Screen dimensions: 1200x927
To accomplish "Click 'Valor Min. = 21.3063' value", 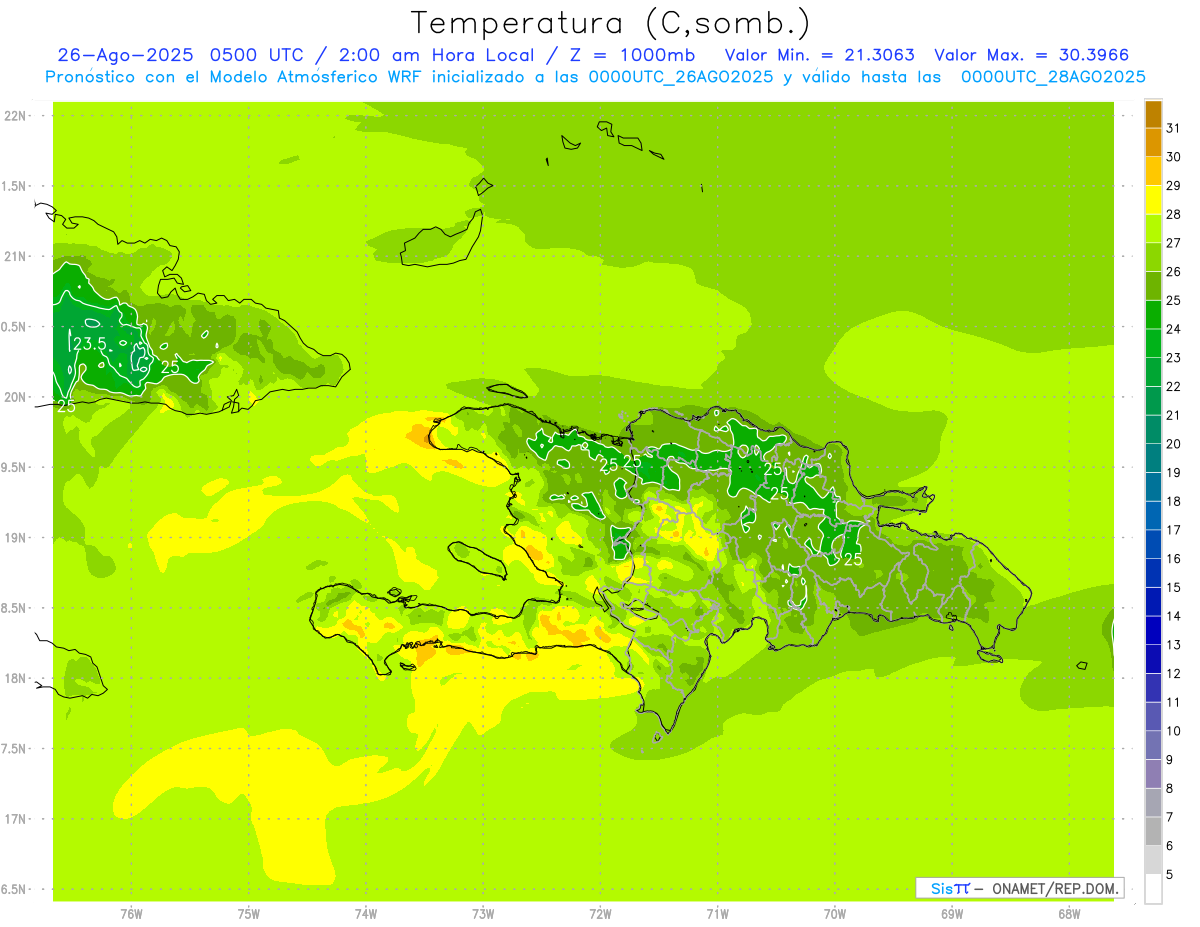I will [x=819, y=55].
